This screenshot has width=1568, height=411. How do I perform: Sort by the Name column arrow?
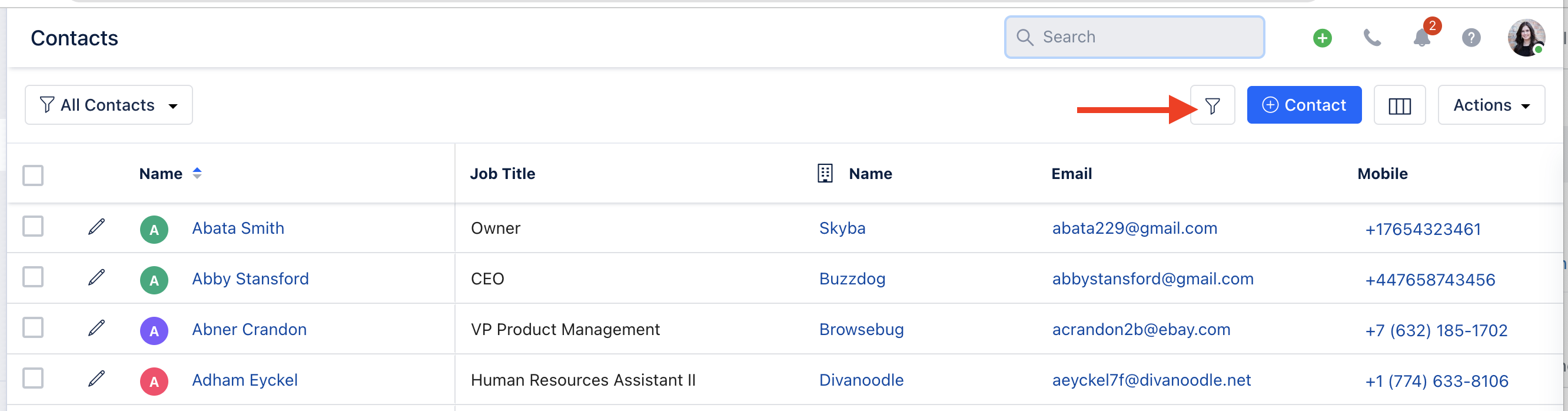coord(197,174)
